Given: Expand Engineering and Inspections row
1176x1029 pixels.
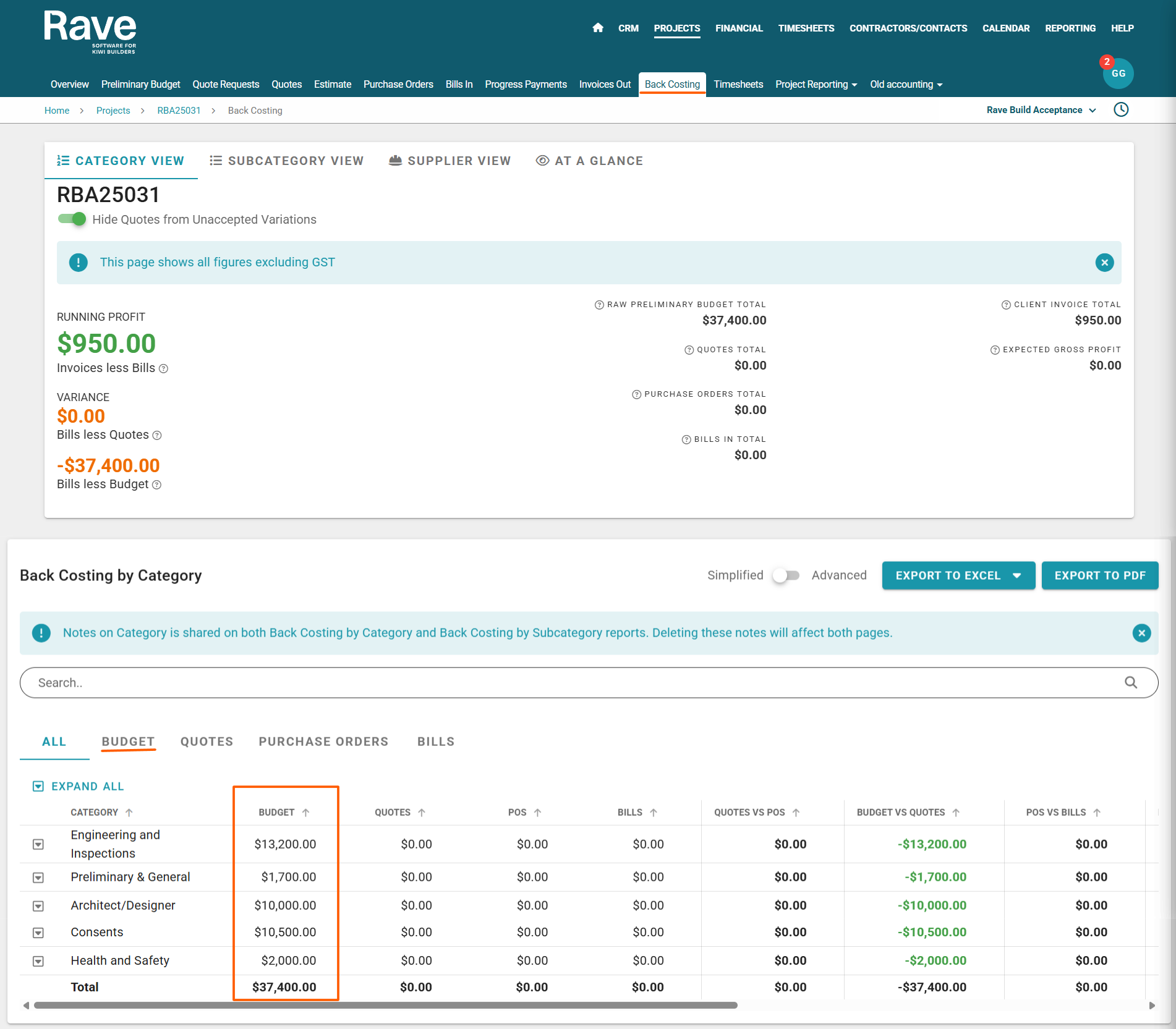Looking at the screenshot, I should (x=38, y=844).
